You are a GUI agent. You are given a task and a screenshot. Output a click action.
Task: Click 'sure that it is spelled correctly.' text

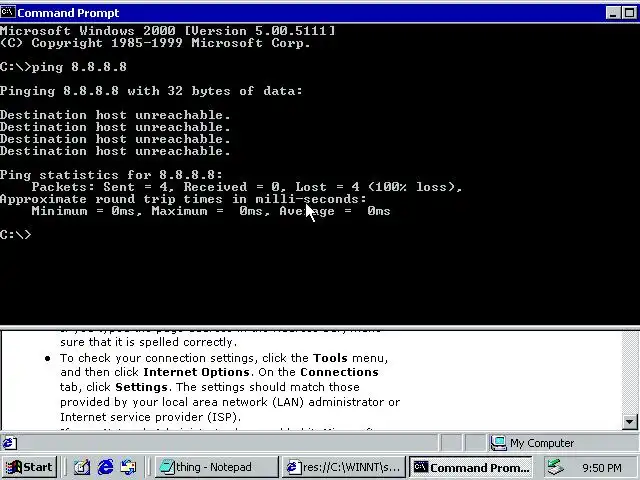click(x=149, y=342)
